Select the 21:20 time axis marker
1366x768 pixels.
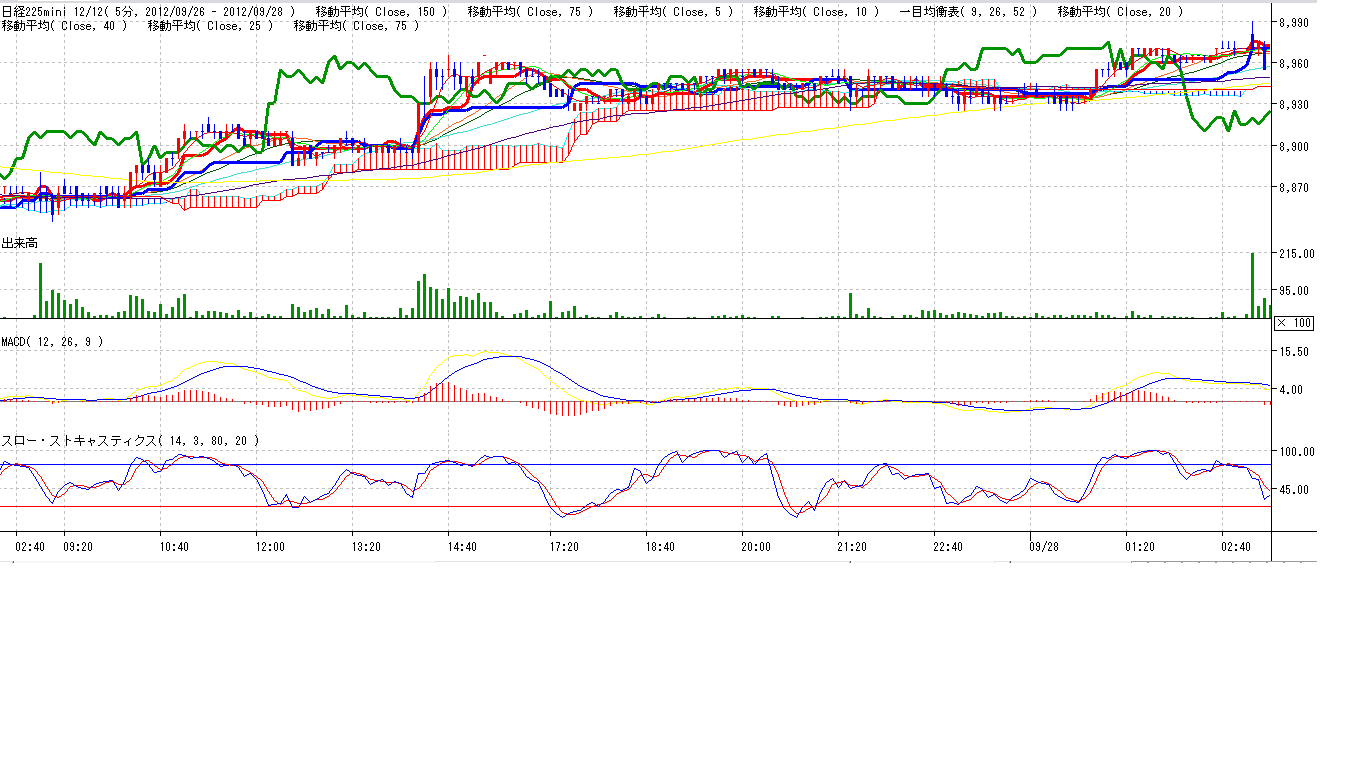pos(851,547)
